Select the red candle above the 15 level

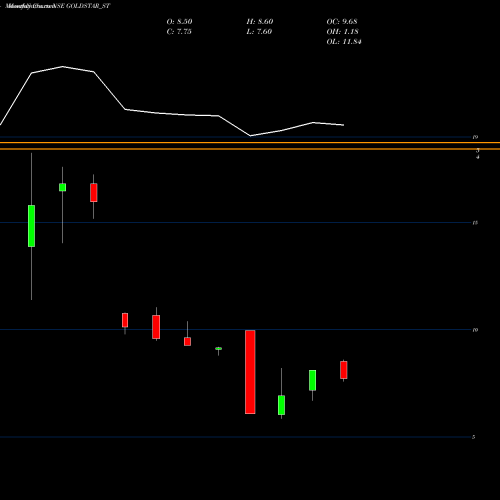pyautogui.click(x=94, y=193)
